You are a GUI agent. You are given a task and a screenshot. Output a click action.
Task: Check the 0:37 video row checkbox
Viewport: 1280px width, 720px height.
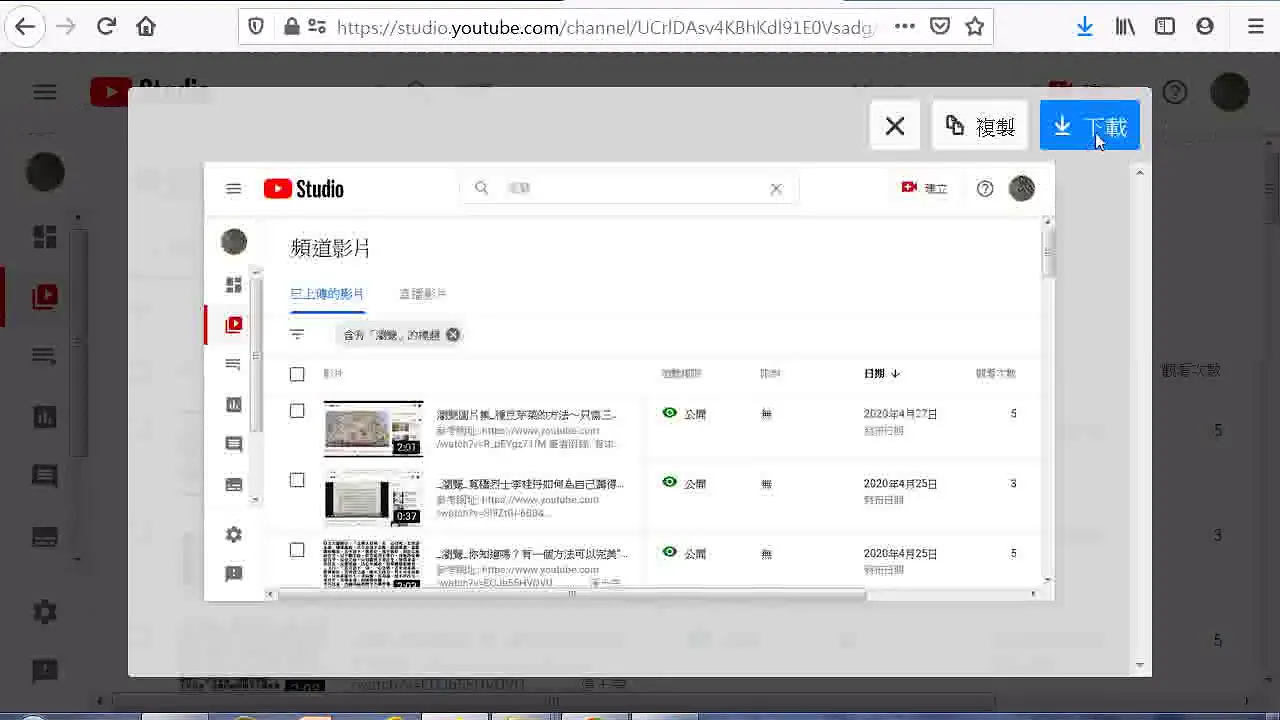click(297, 480)
